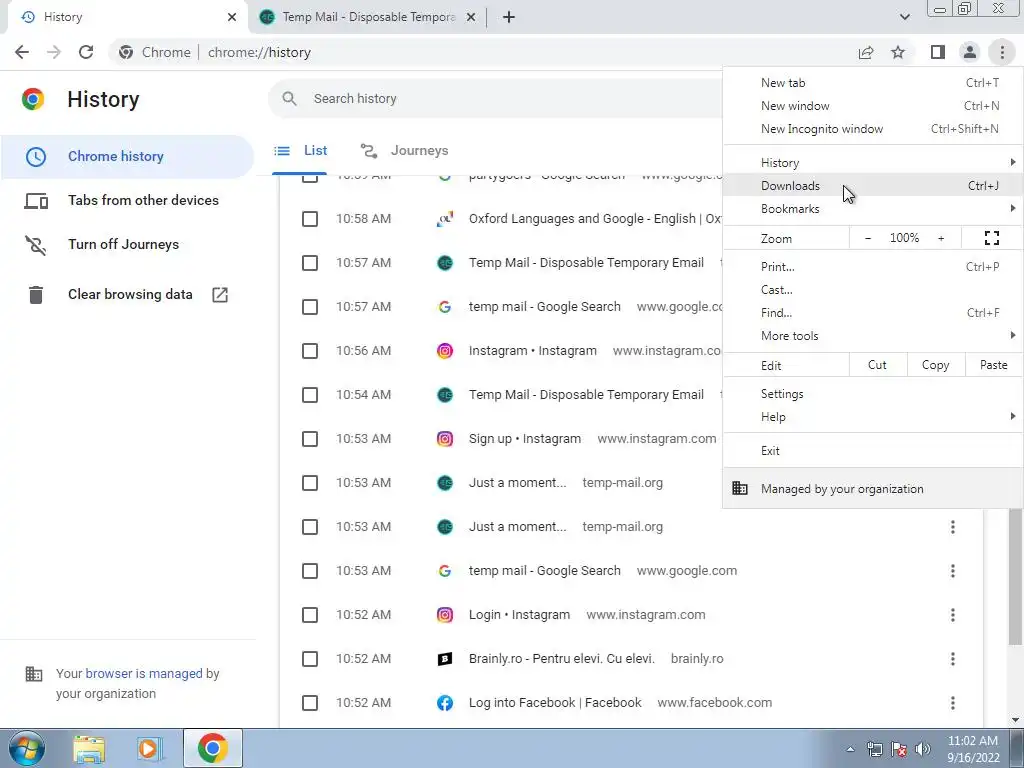The height and width of the screenshot is (768, 1024).
Task: Open the Windows Start button
Action: [x=26, y=748]
